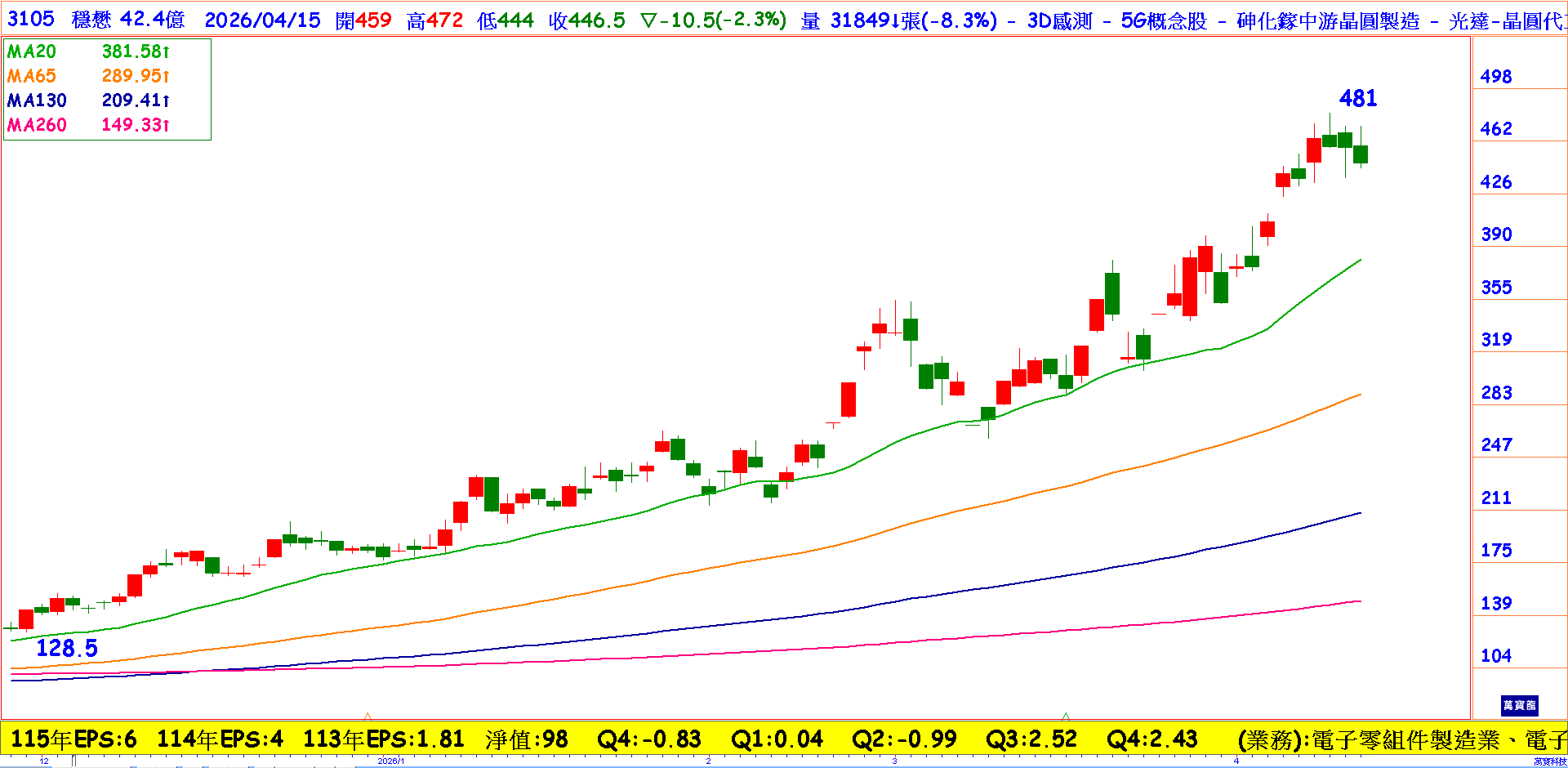The height and width of the screenshot is (768, 1568).
Task: Click the 3D感測 concept tag
Action: click(x=1059, y=21)
